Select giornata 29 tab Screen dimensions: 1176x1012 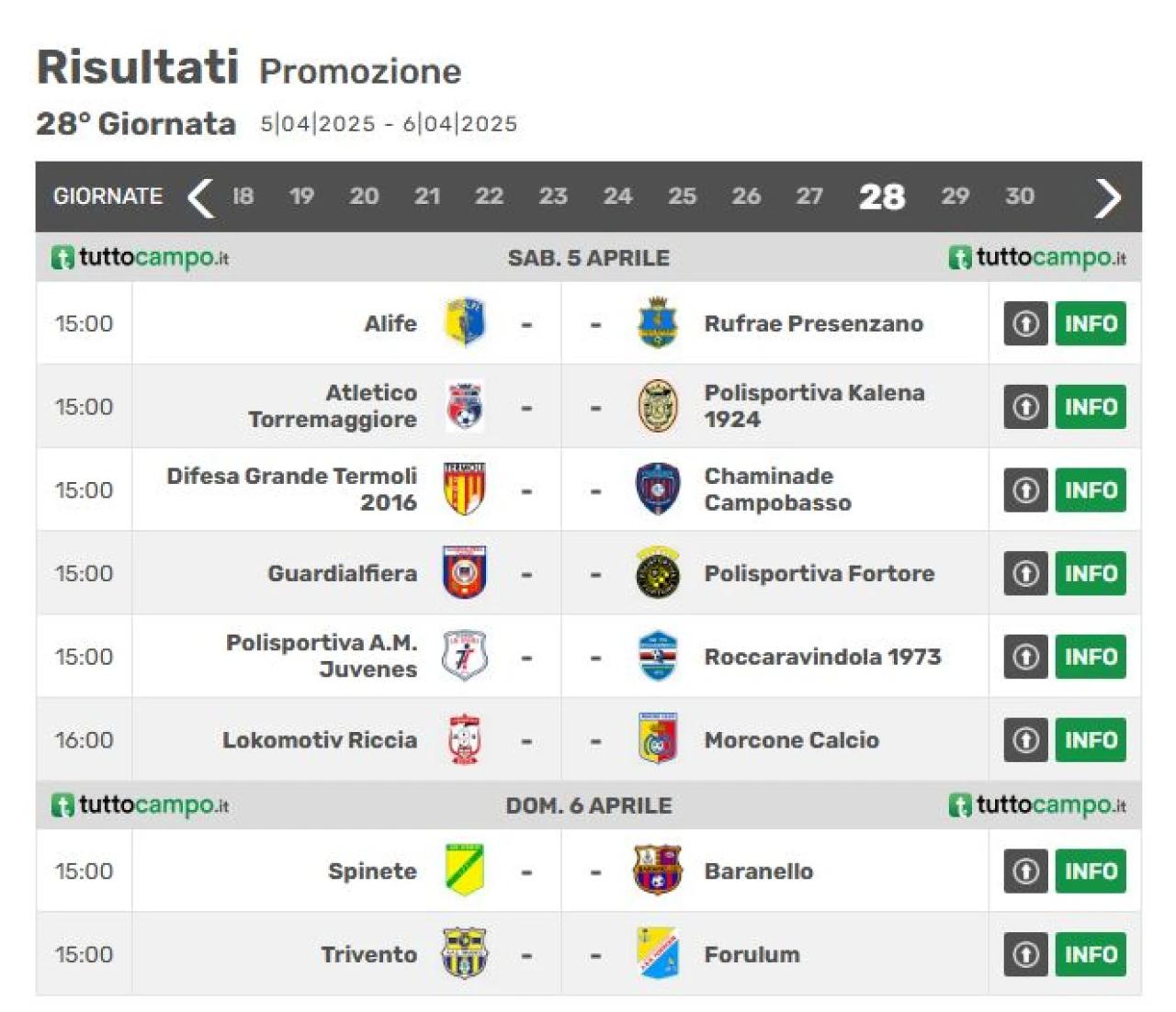[x=955, y=197]
